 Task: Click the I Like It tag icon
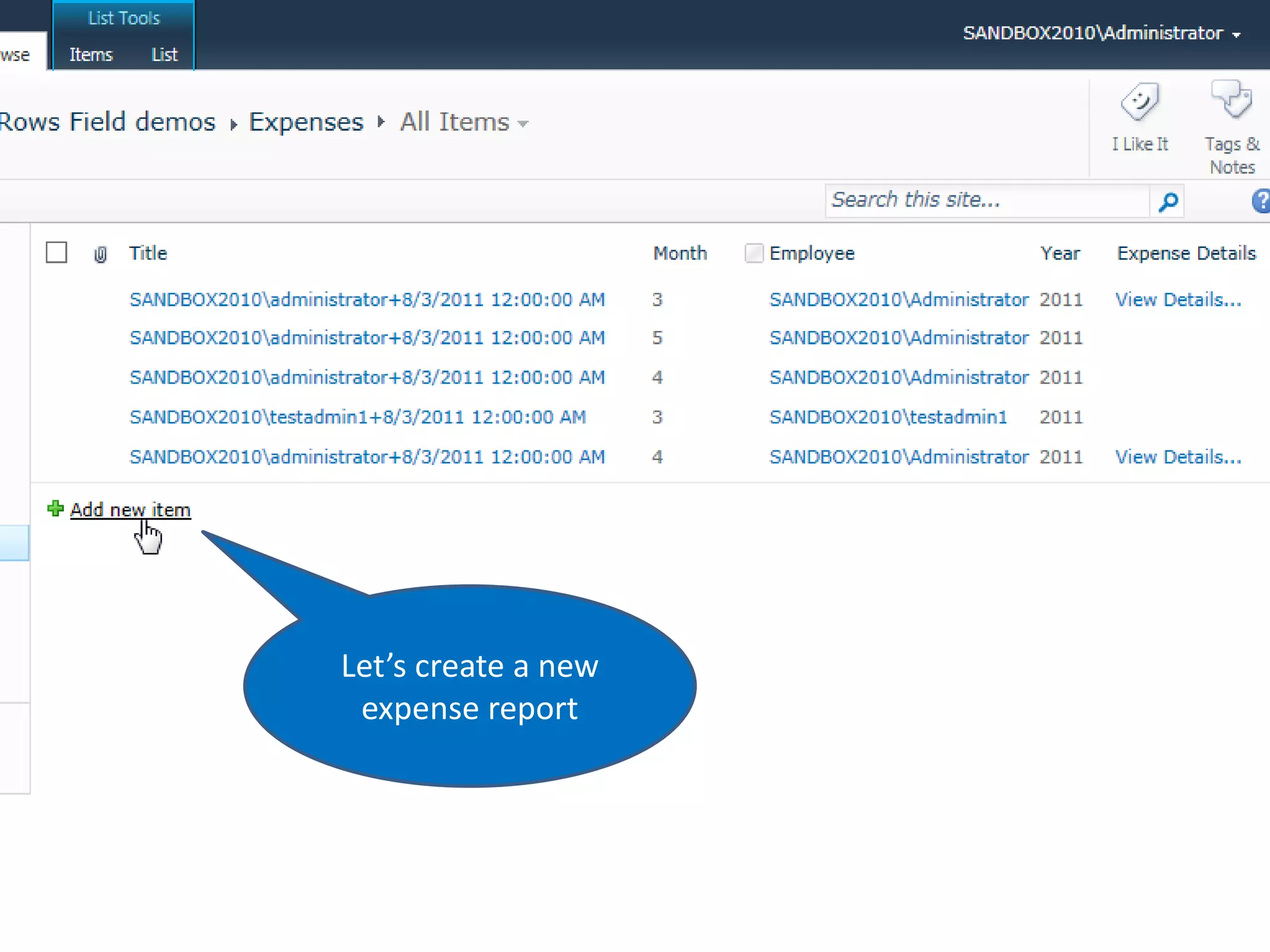[x=1140, y=102]
